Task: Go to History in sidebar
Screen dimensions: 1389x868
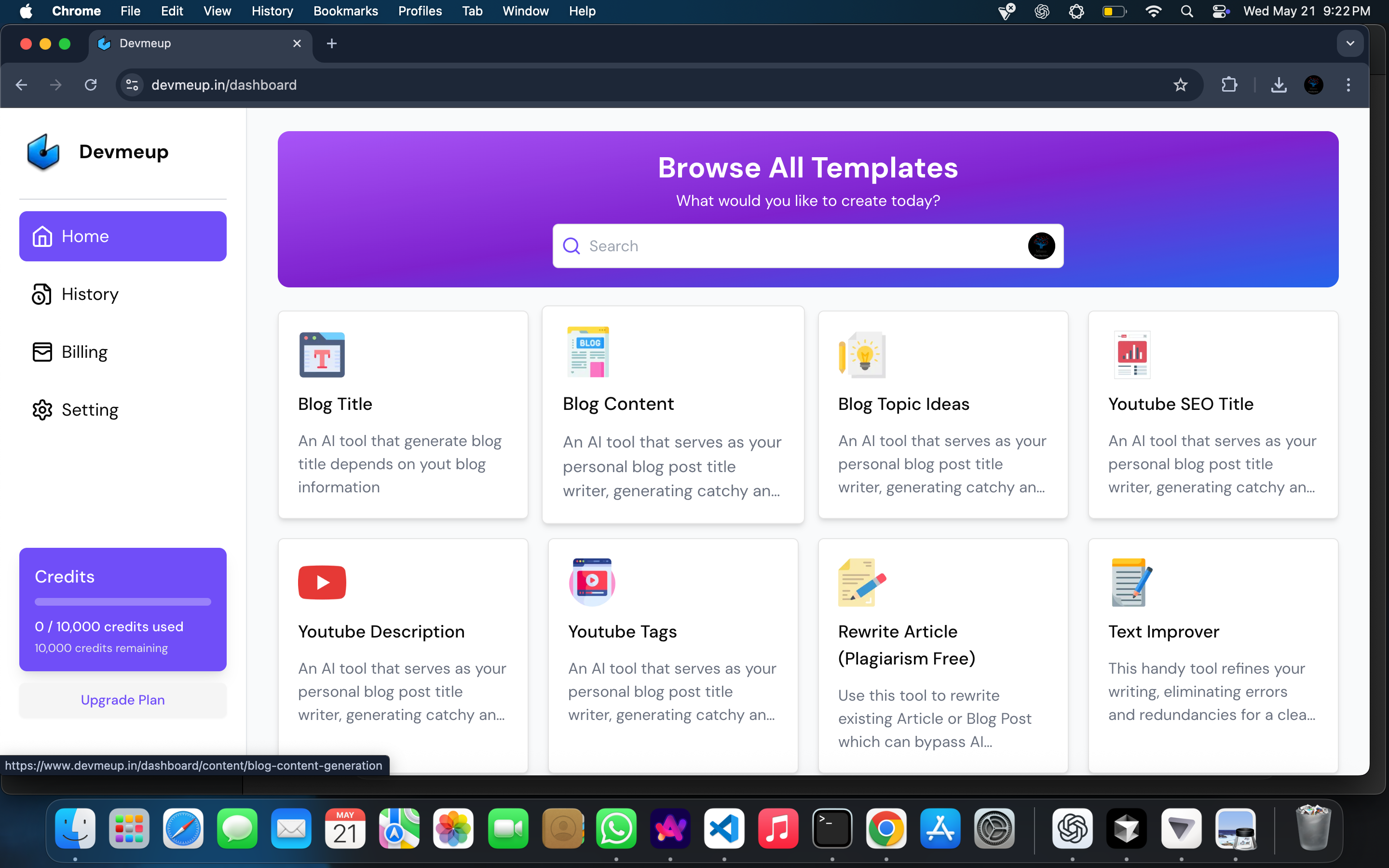Action: click(90, 294)
